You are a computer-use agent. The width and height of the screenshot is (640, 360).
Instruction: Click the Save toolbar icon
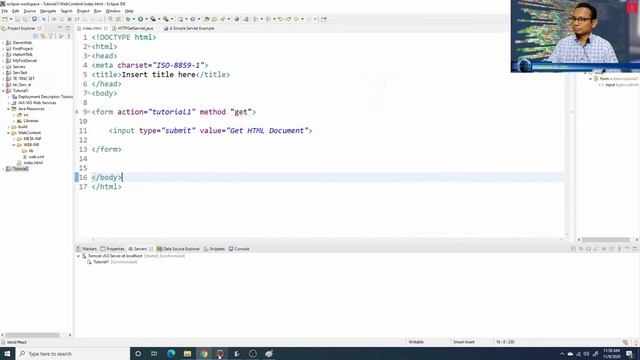[17, 19]
